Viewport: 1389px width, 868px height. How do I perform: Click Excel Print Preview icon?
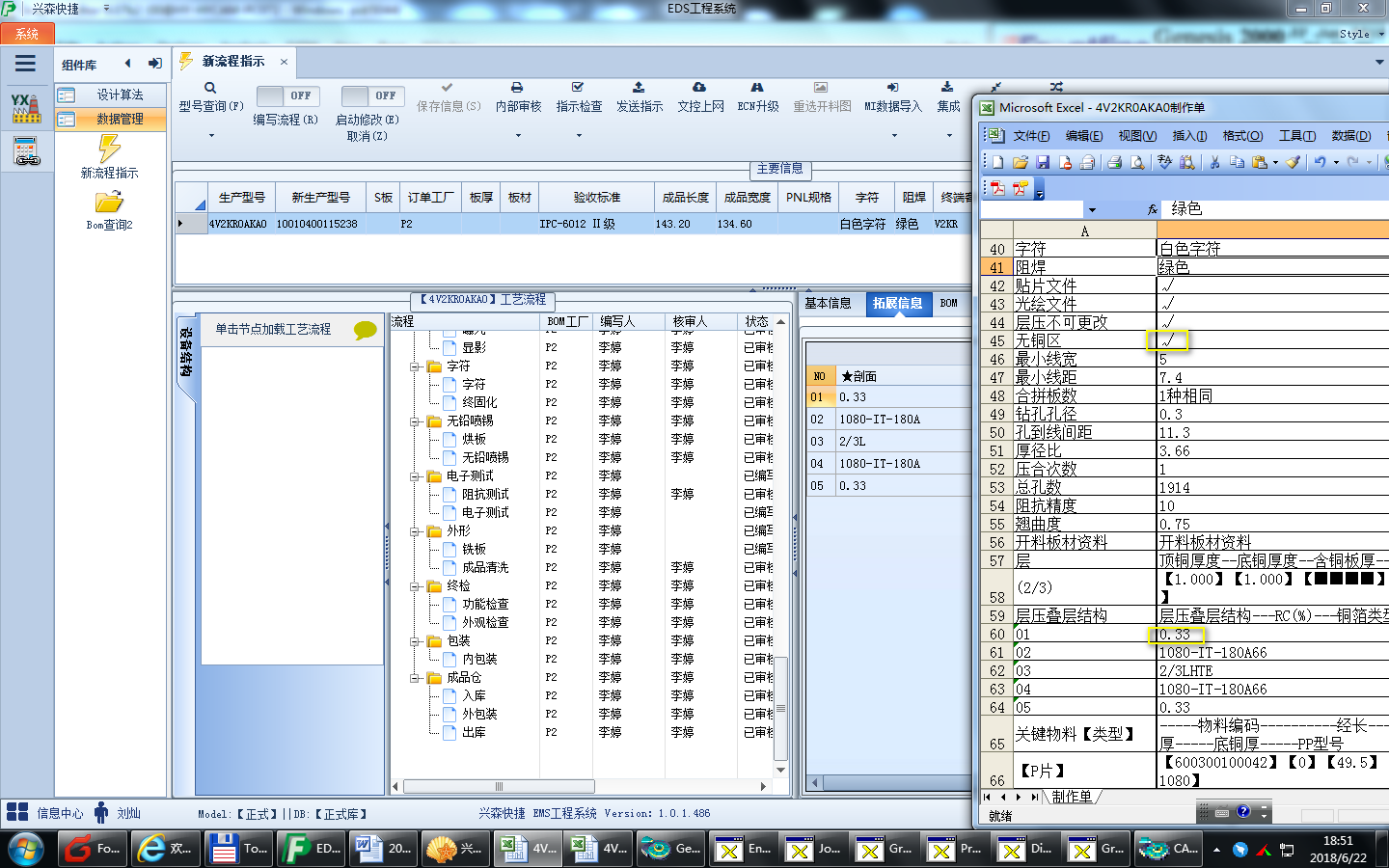[x=1137, y=162]
